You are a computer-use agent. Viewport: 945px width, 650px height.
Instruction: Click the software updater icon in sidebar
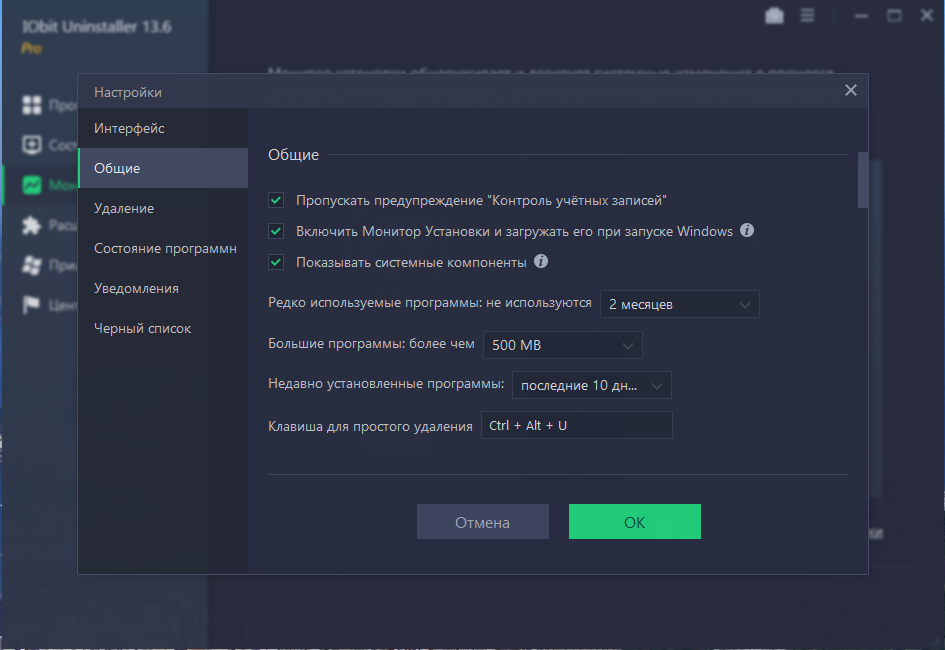point(32,145)
